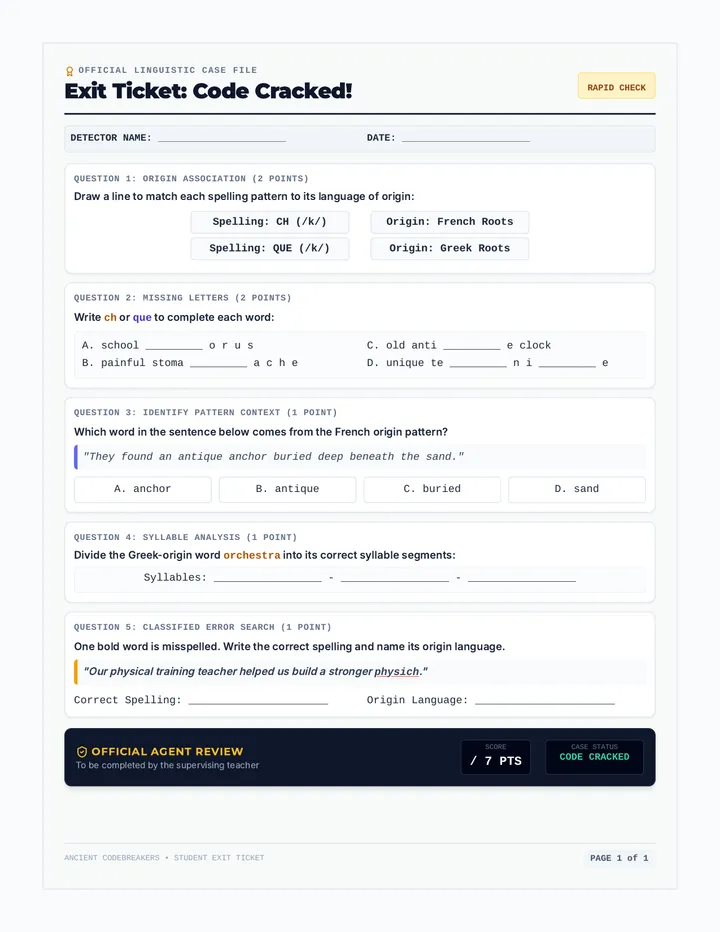The image size is (720, 932).
Task: Click the Code Cracked case status box
Action: (595, 757)
